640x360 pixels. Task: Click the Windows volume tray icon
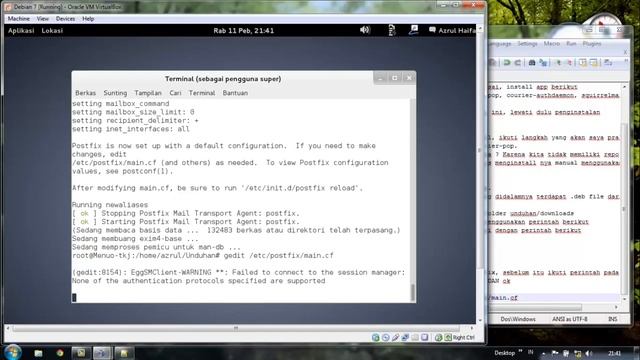click(589, 353)
